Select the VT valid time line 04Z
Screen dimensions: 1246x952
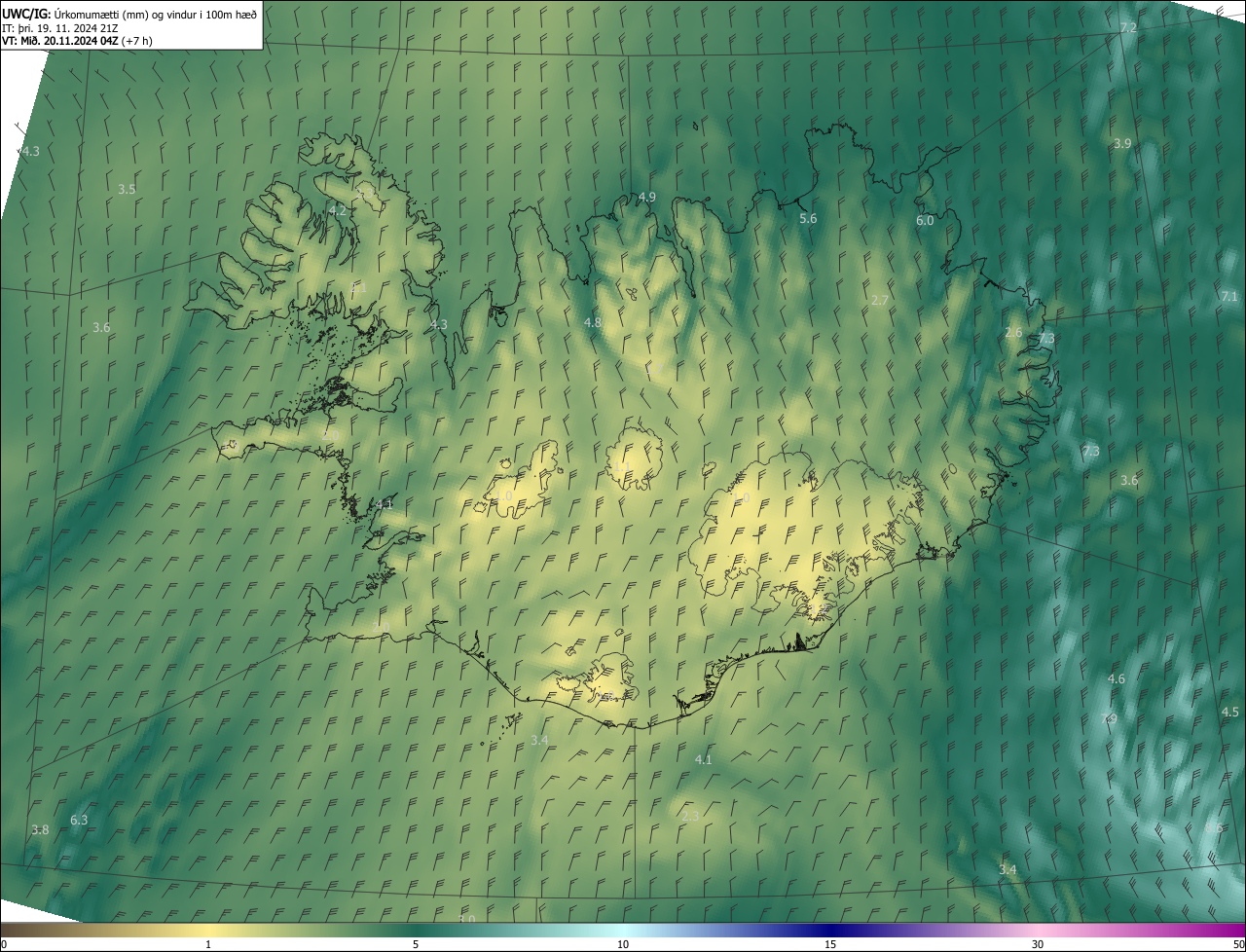[x=77, y=41]
